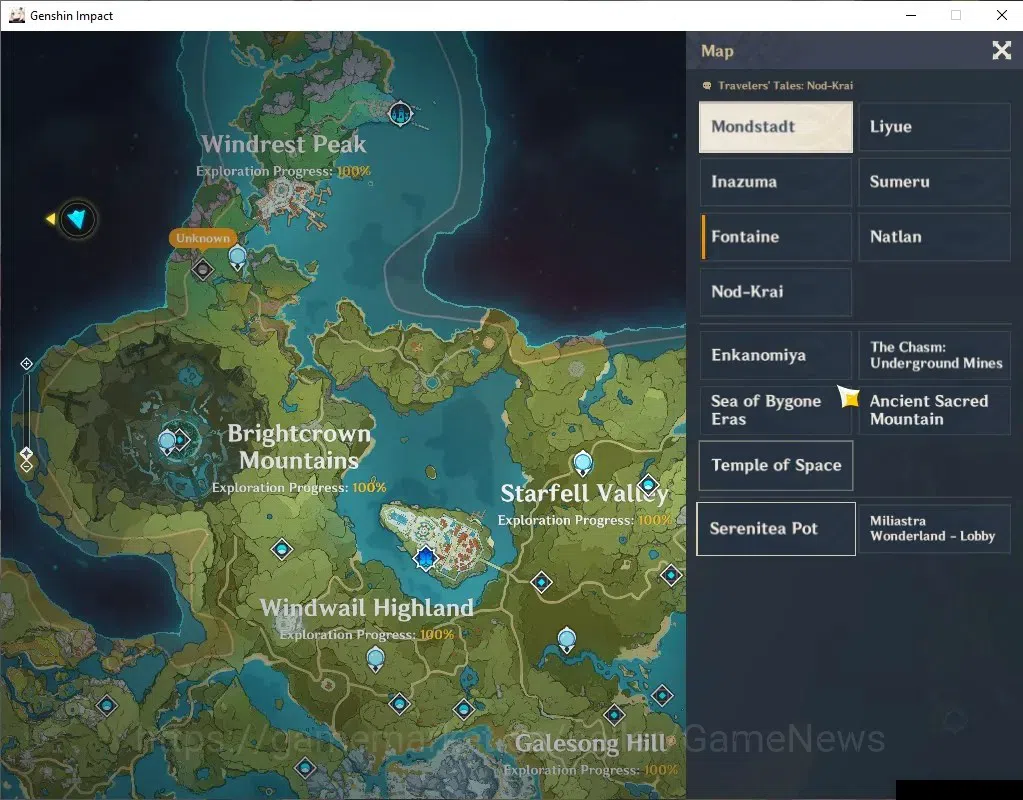The height and width of the screenshot is (800, 1023).
Task: Open Travelers' Tales: Nod-Krai link
Action: 785,85
